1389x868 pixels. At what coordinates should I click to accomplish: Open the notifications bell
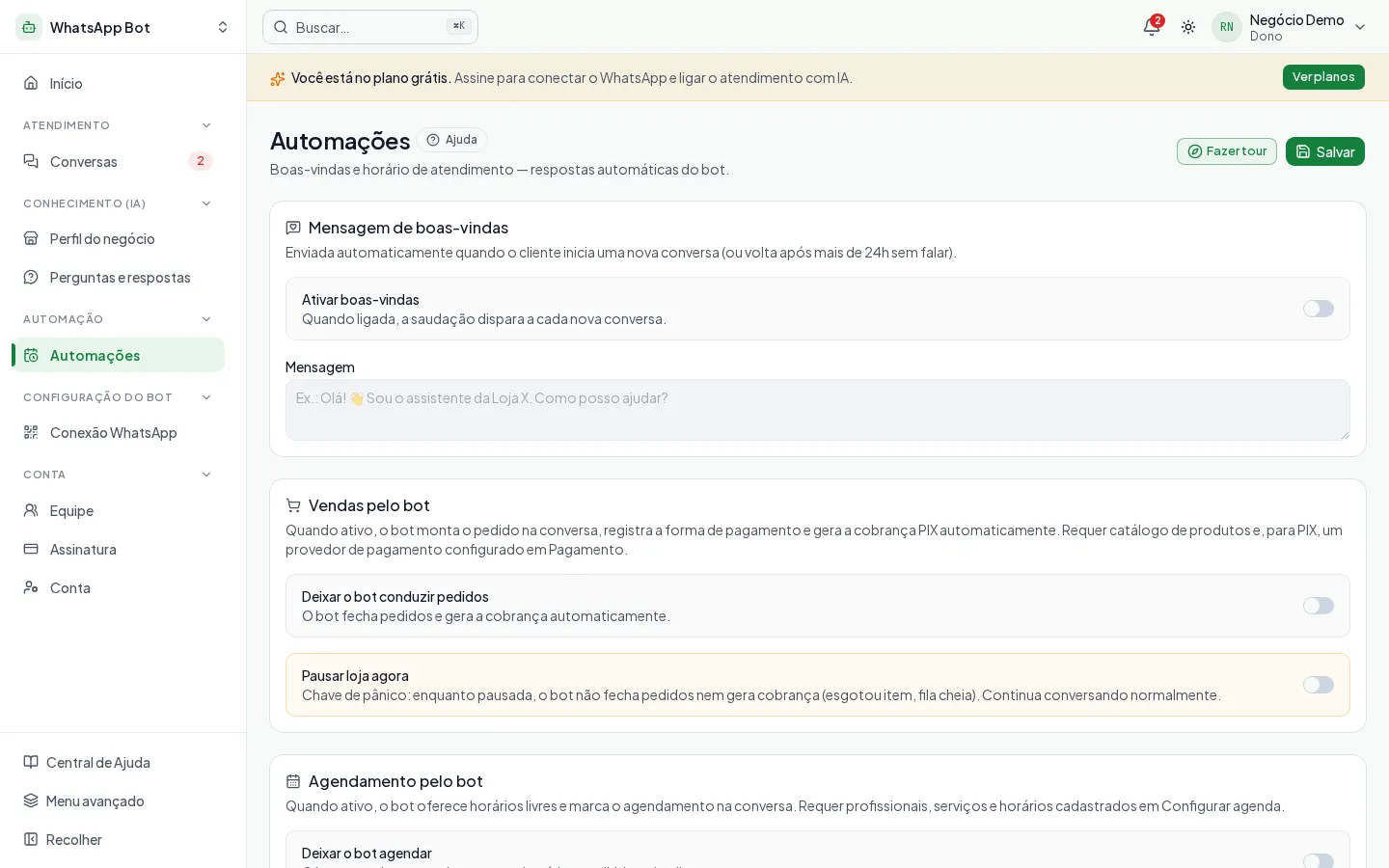point(1151,27)
